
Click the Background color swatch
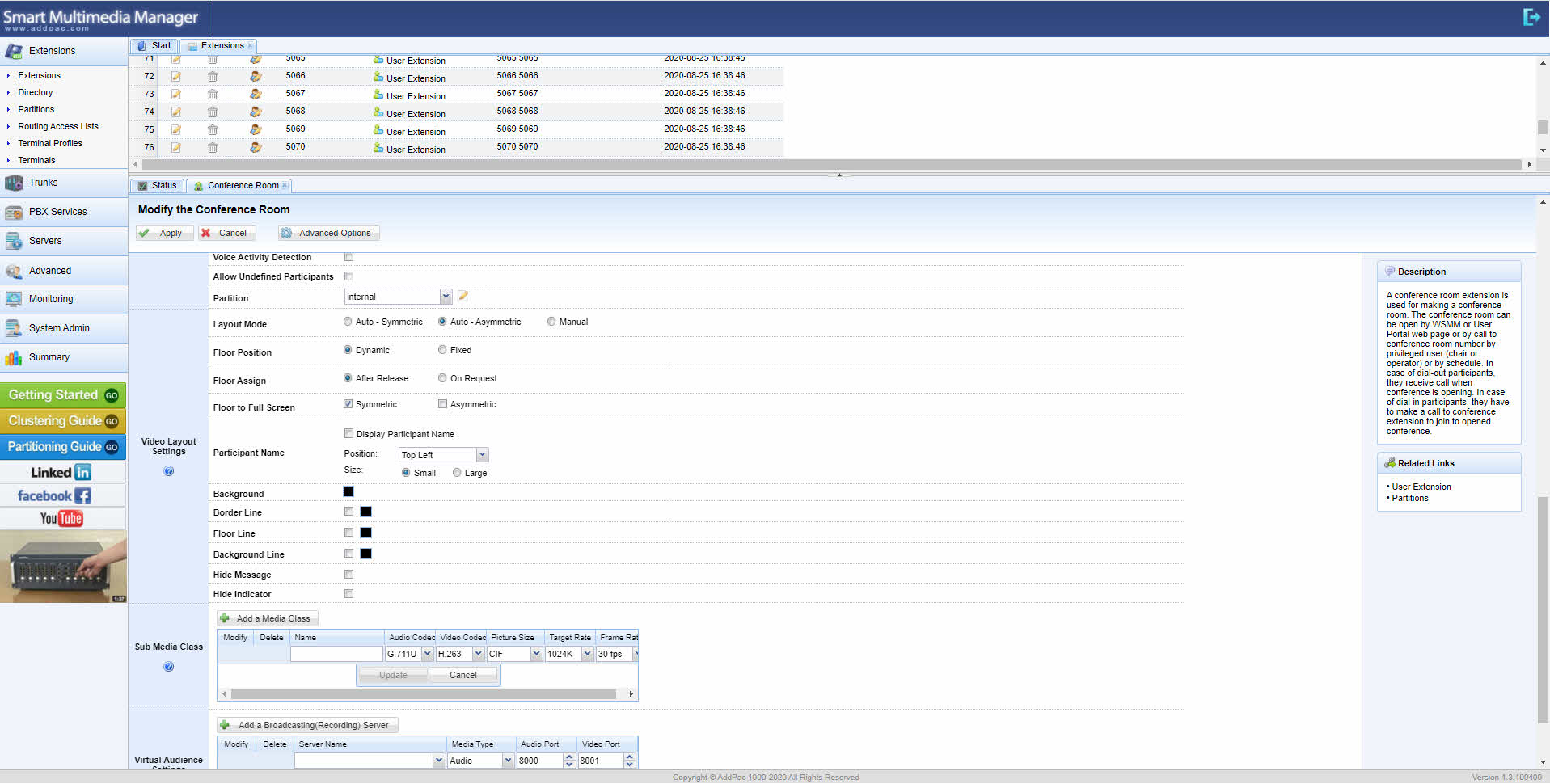pyautogui.click(x=348, y=491)
